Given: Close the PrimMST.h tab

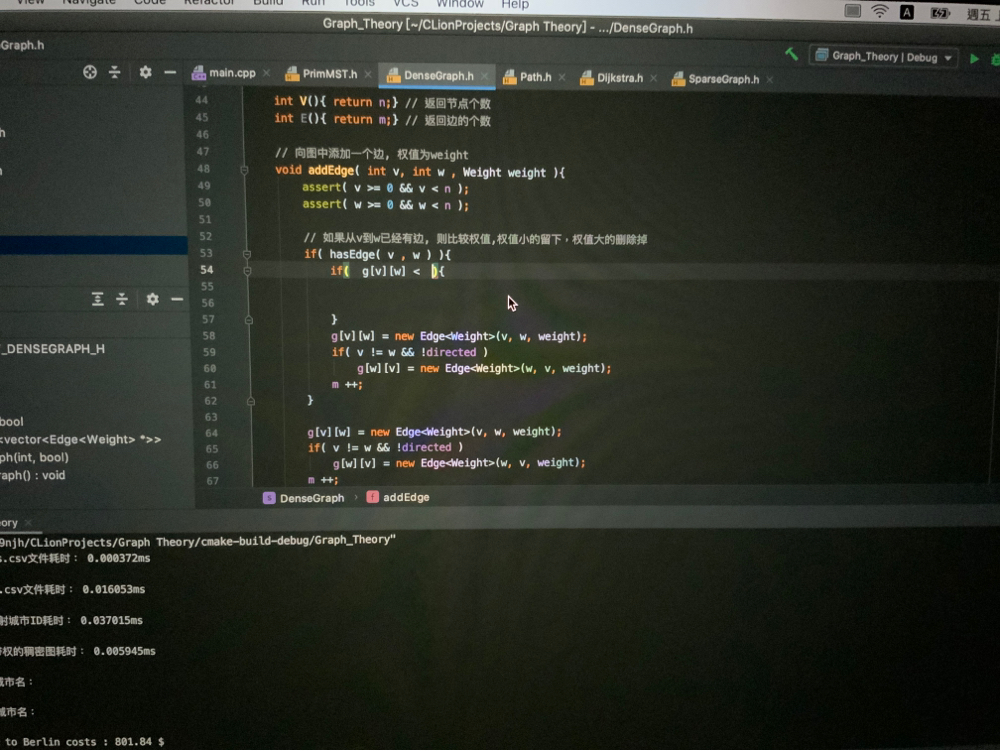Looking at the screenshot, I should click(x=368, y=75).
